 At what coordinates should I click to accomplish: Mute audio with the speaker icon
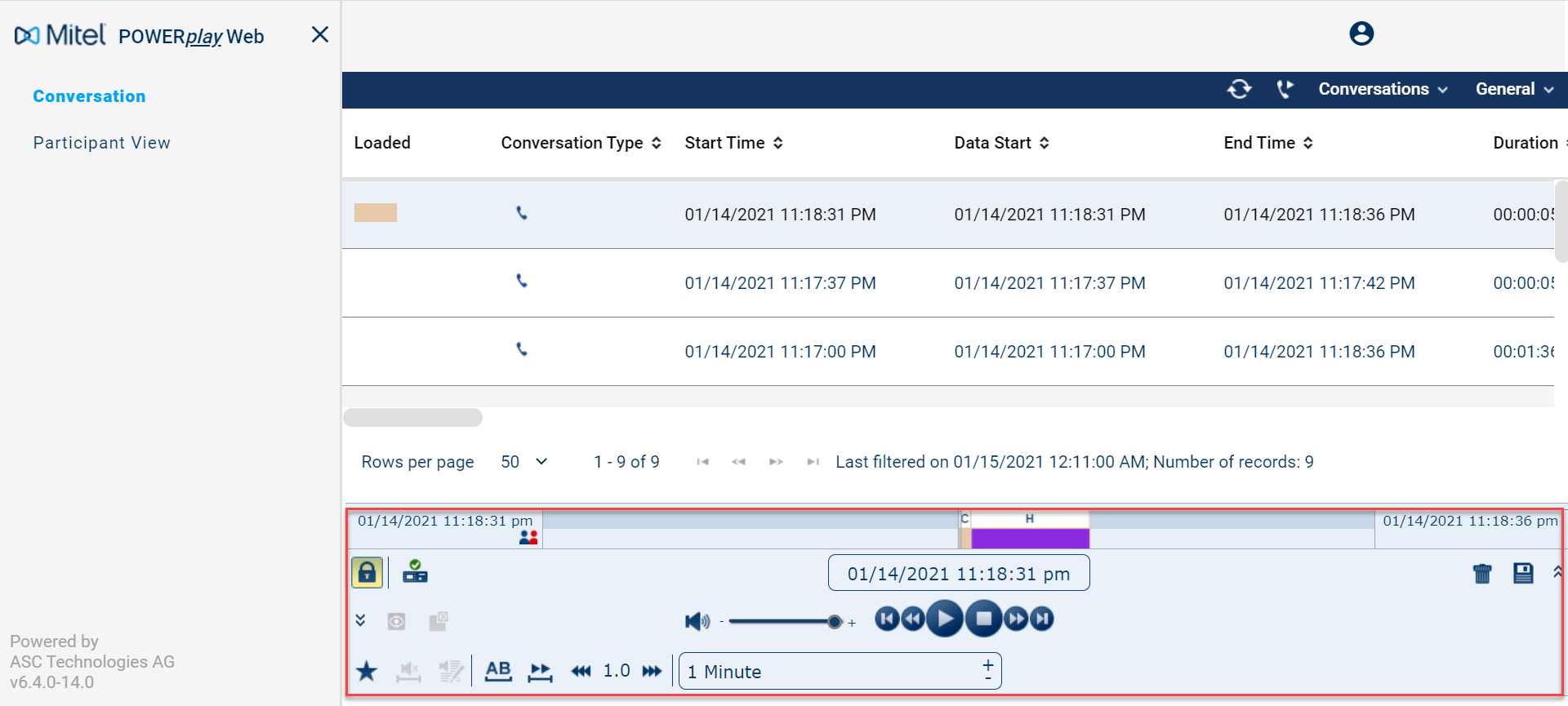coord(697,622)
